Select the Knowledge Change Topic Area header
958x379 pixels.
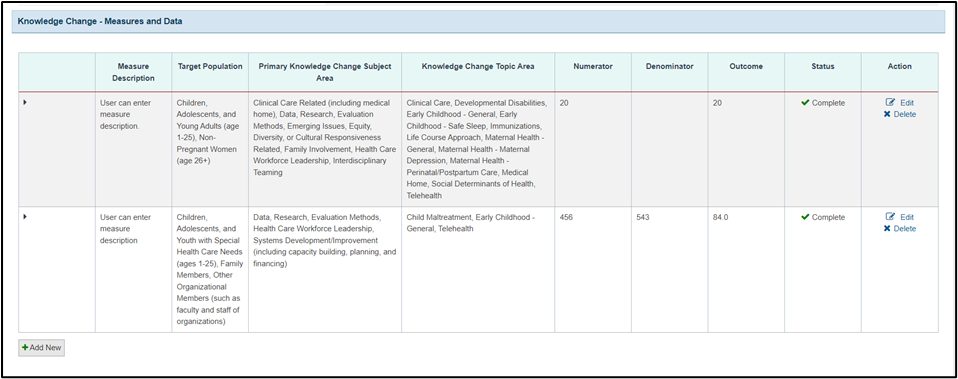tap(478, 67)
